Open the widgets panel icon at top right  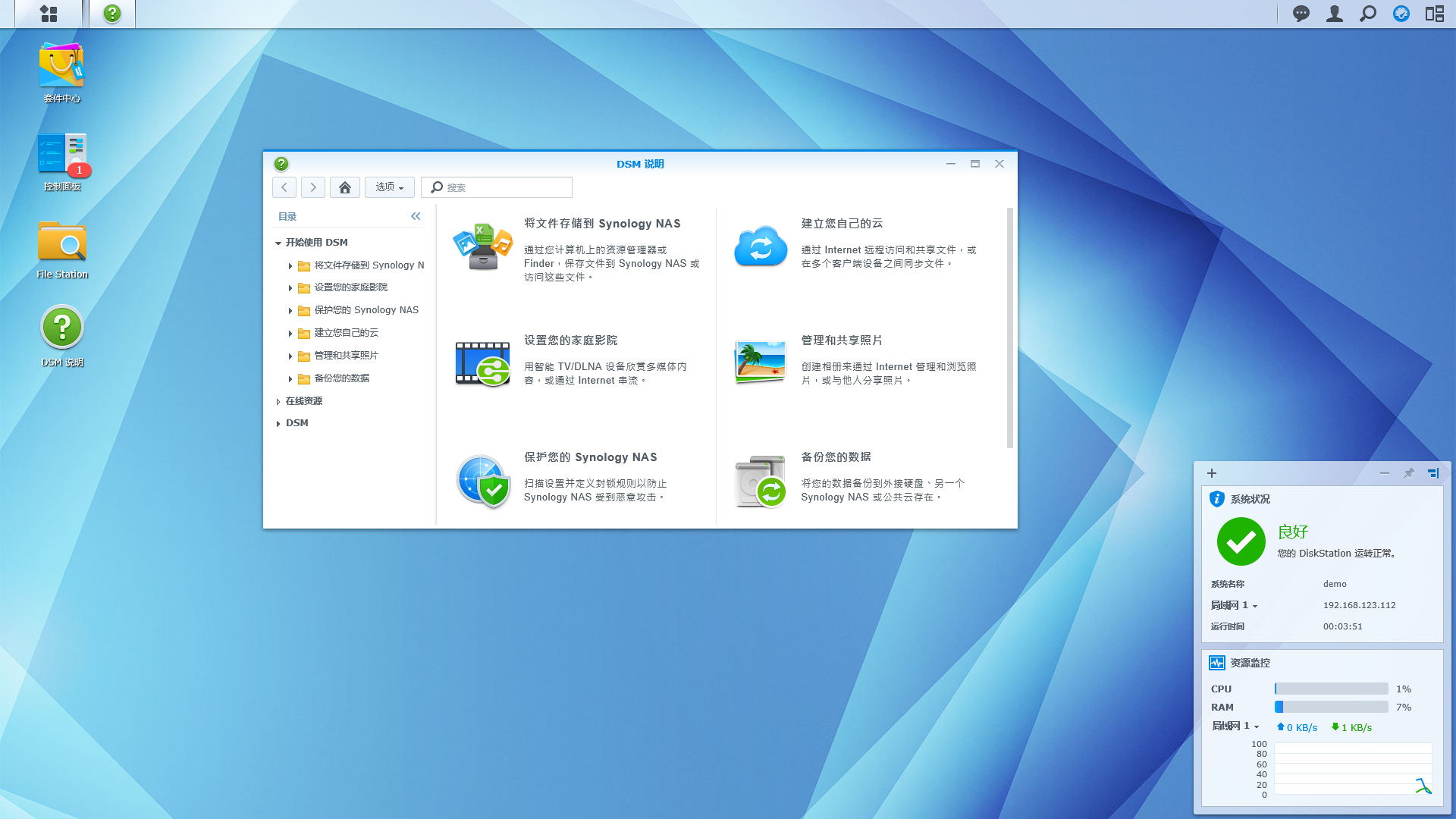[x=1434, y=13]
